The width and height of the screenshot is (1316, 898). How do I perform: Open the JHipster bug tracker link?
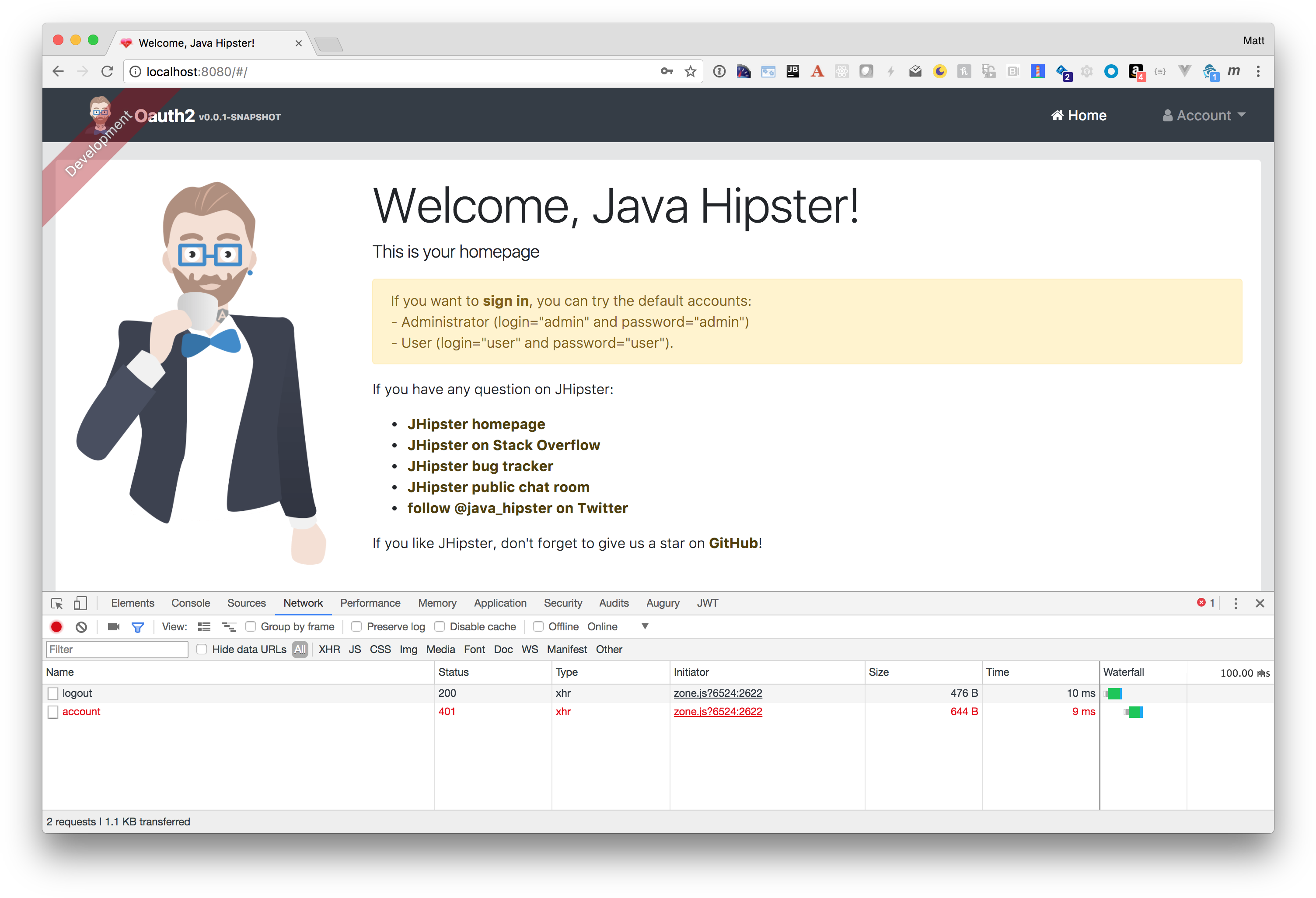pos(480,466)
